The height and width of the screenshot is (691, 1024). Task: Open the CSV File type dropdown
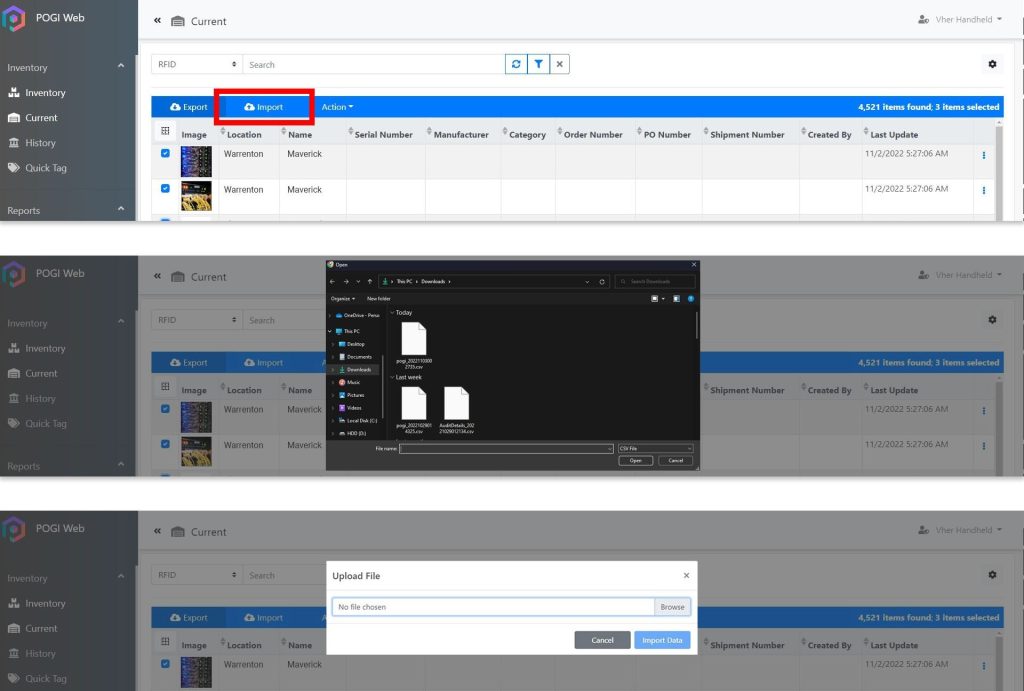click(656, 448)
